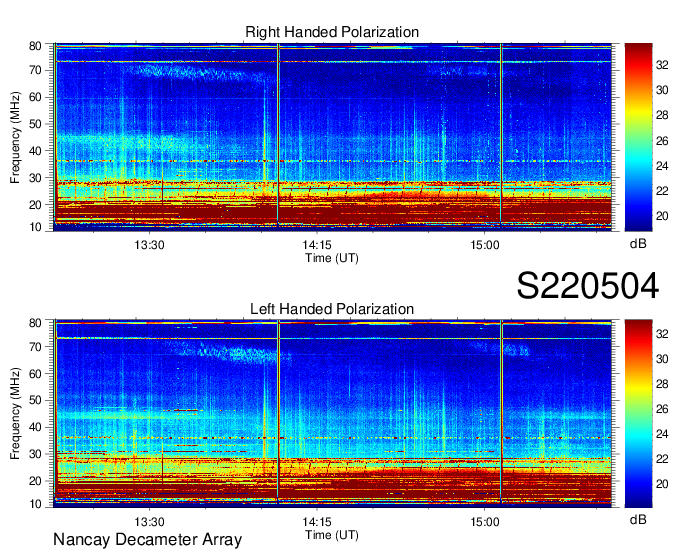680x552 pixels.
Task: Click the "Time (UT)" axis label of the top plot
Action: click(x=332, y=258)
